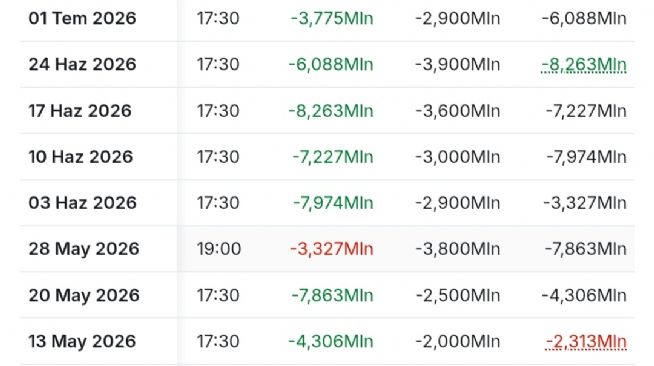Screen dimensions: 654x366
Task: Select the 10 Haz 2026 row
Action: pyautogui.click(x=327, y=157)
